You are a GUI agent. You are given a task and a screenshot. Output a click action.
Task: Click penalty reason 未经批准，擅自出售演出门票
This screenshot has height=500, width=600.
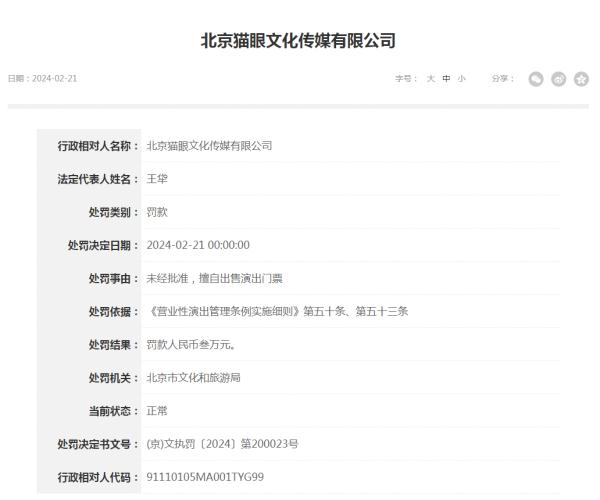pos(214,278)
